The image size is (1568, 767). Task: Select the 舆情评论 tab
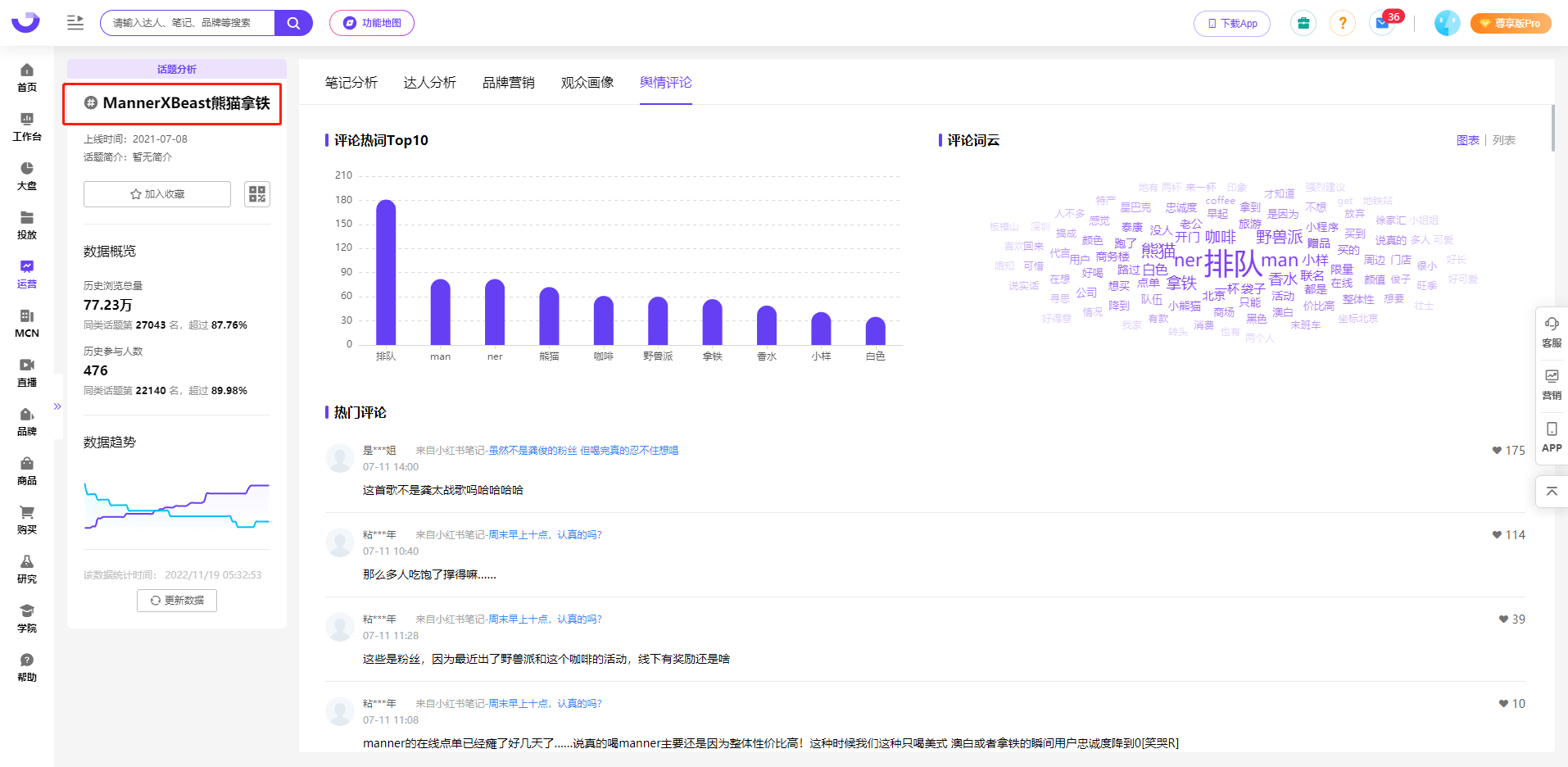click(666, 82)
